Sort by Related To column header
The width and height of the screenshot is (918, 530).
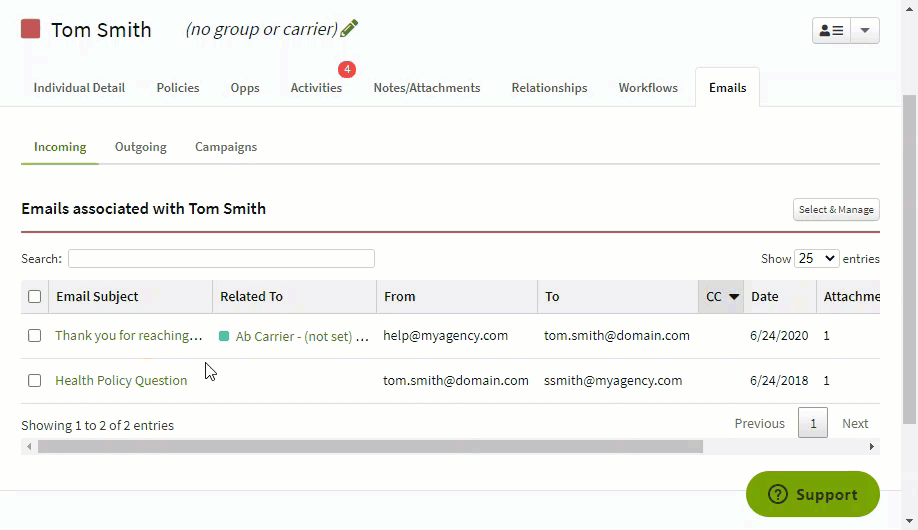[294, 296]
